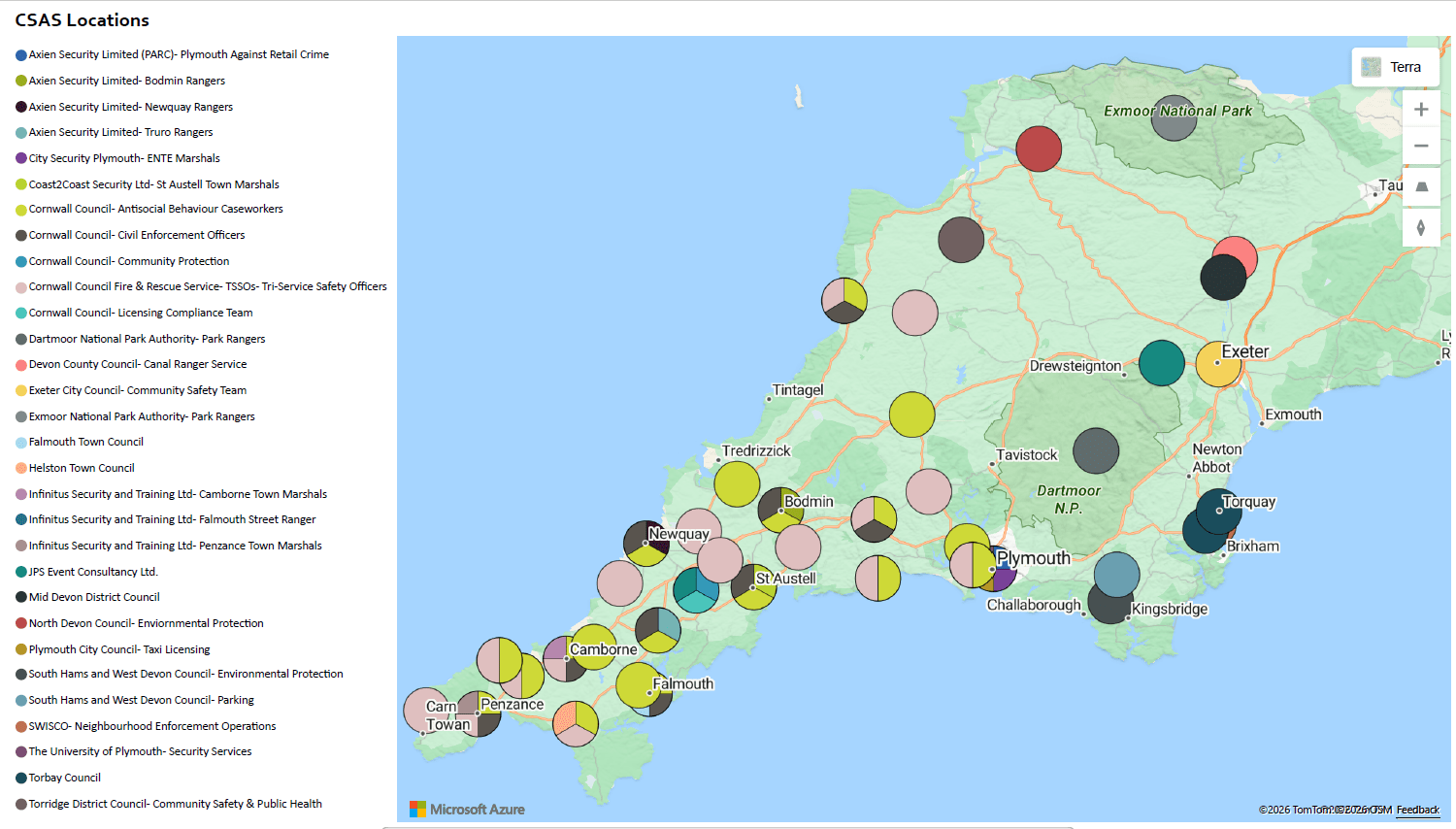Image resolution: width=1456 pixels, height=829 pixels.
Task: Select the dark teal bubble at Torquay
Action: tap(1219, 512)
